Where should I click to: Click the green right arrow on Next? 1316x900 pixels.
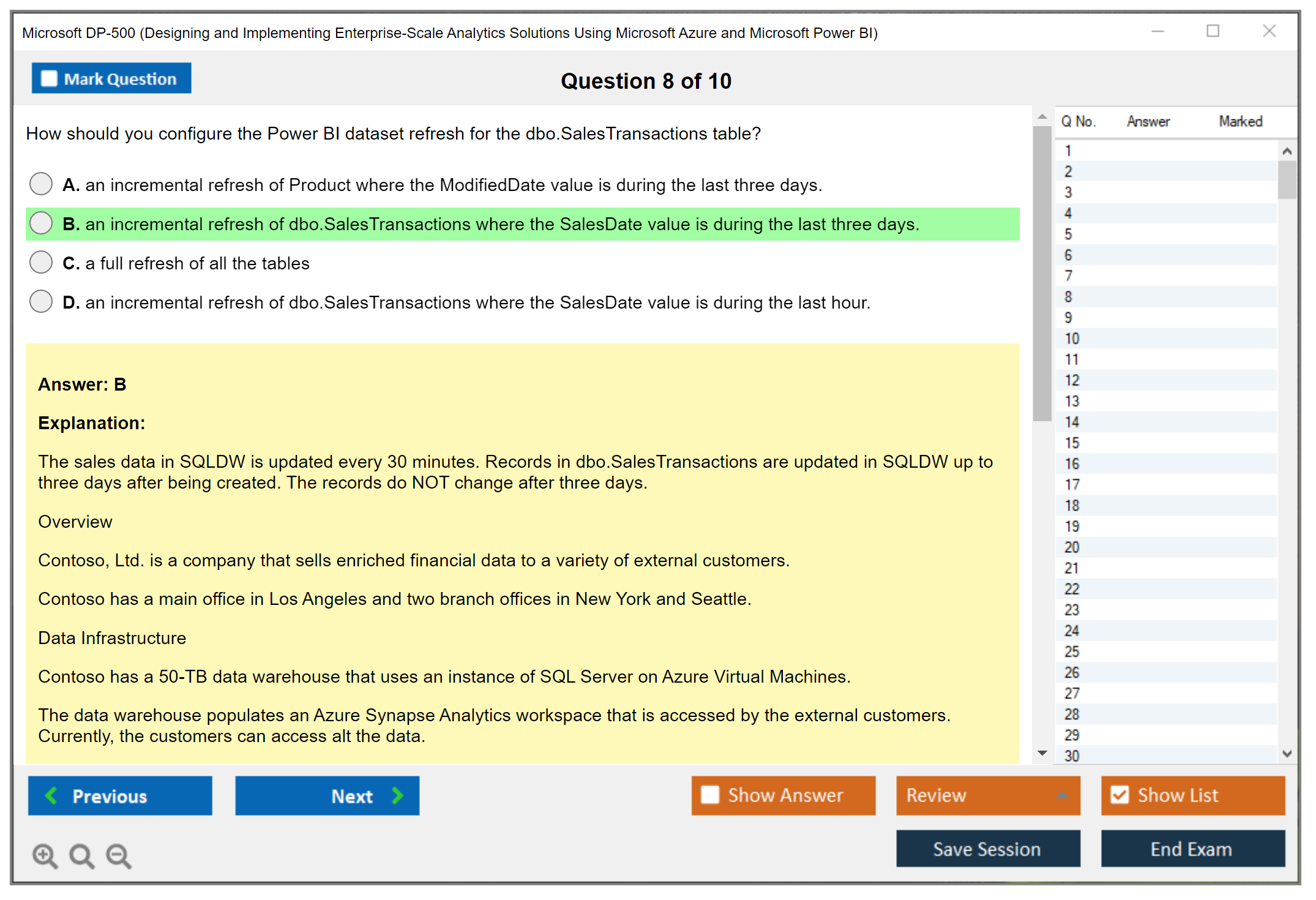398,795
